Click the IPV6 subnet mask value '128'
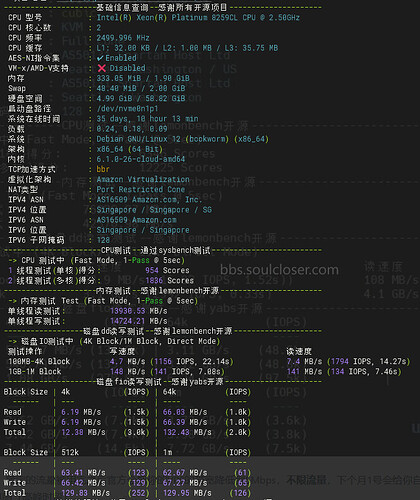 pos(103,240)
